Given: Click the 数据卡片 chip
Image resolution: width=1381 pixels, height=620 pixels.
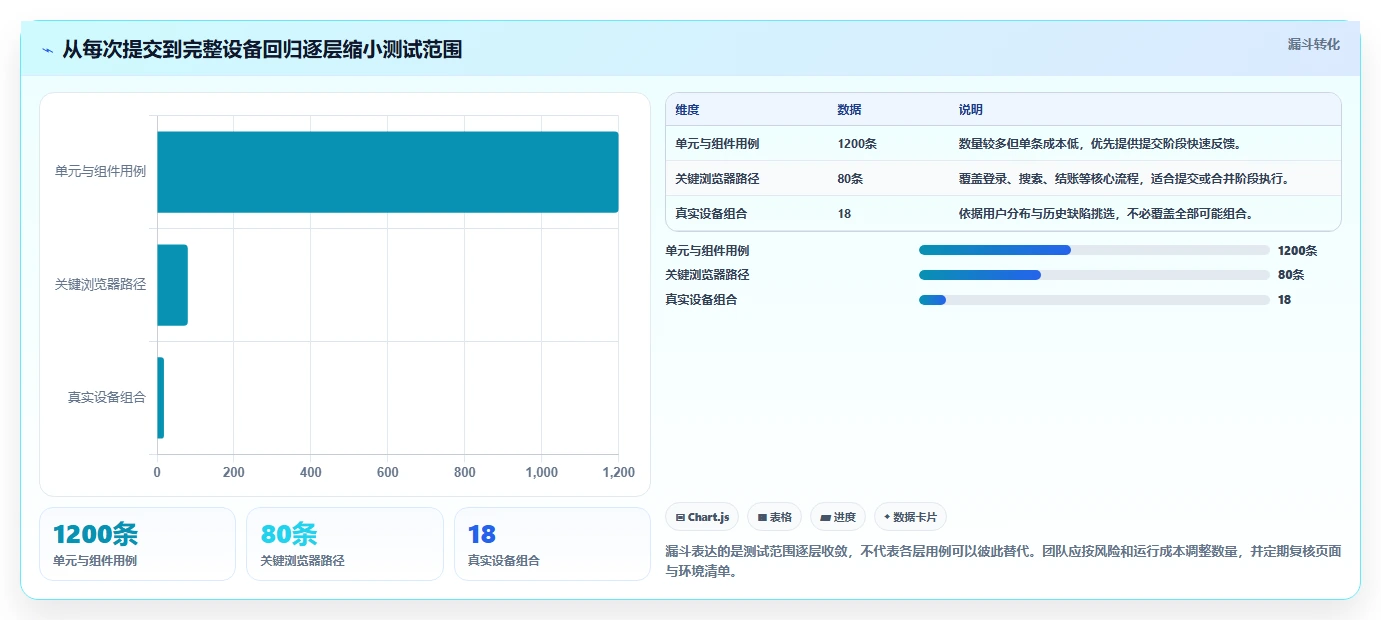Looking at the screenshot, I should click(x=910, y=517).
